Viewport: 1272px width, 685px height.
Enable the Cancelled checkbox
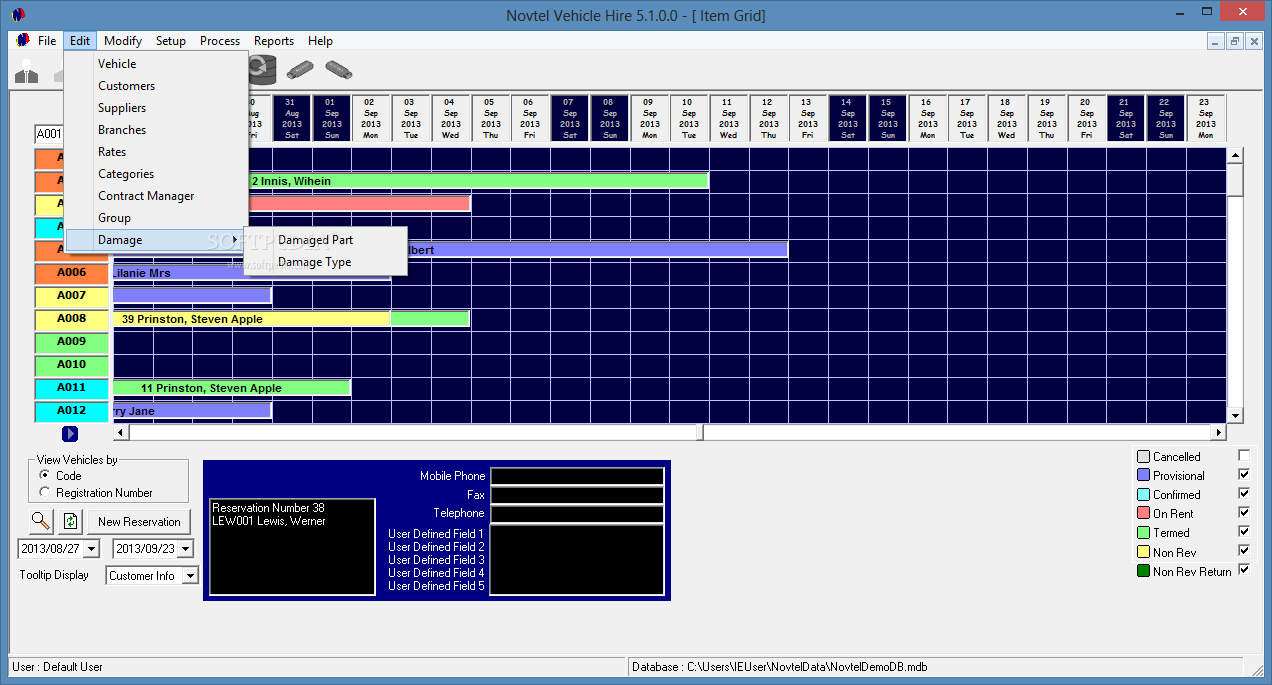coord(1244,455)
